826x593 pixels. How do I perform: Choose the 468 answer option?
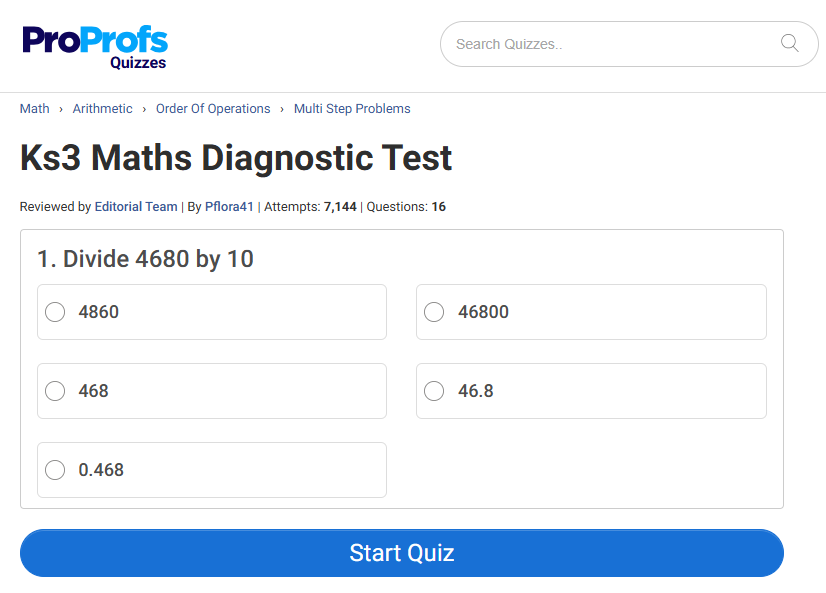[55, 391]
